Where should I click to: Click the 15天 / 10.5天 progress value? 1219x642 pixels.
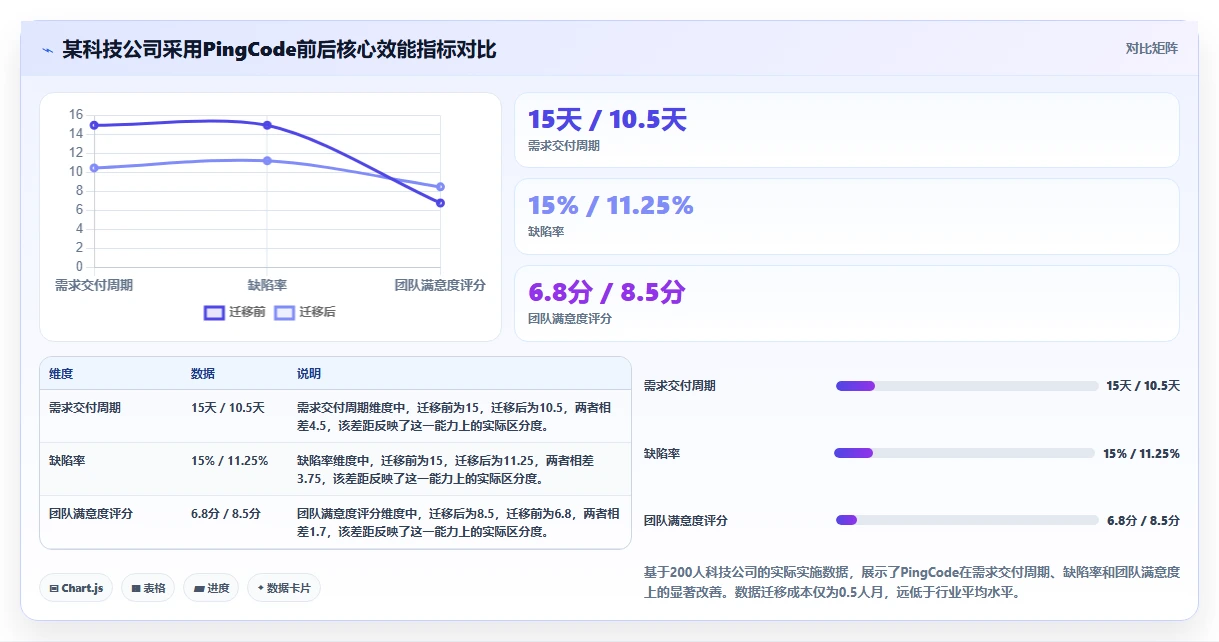coord(1143,386)
